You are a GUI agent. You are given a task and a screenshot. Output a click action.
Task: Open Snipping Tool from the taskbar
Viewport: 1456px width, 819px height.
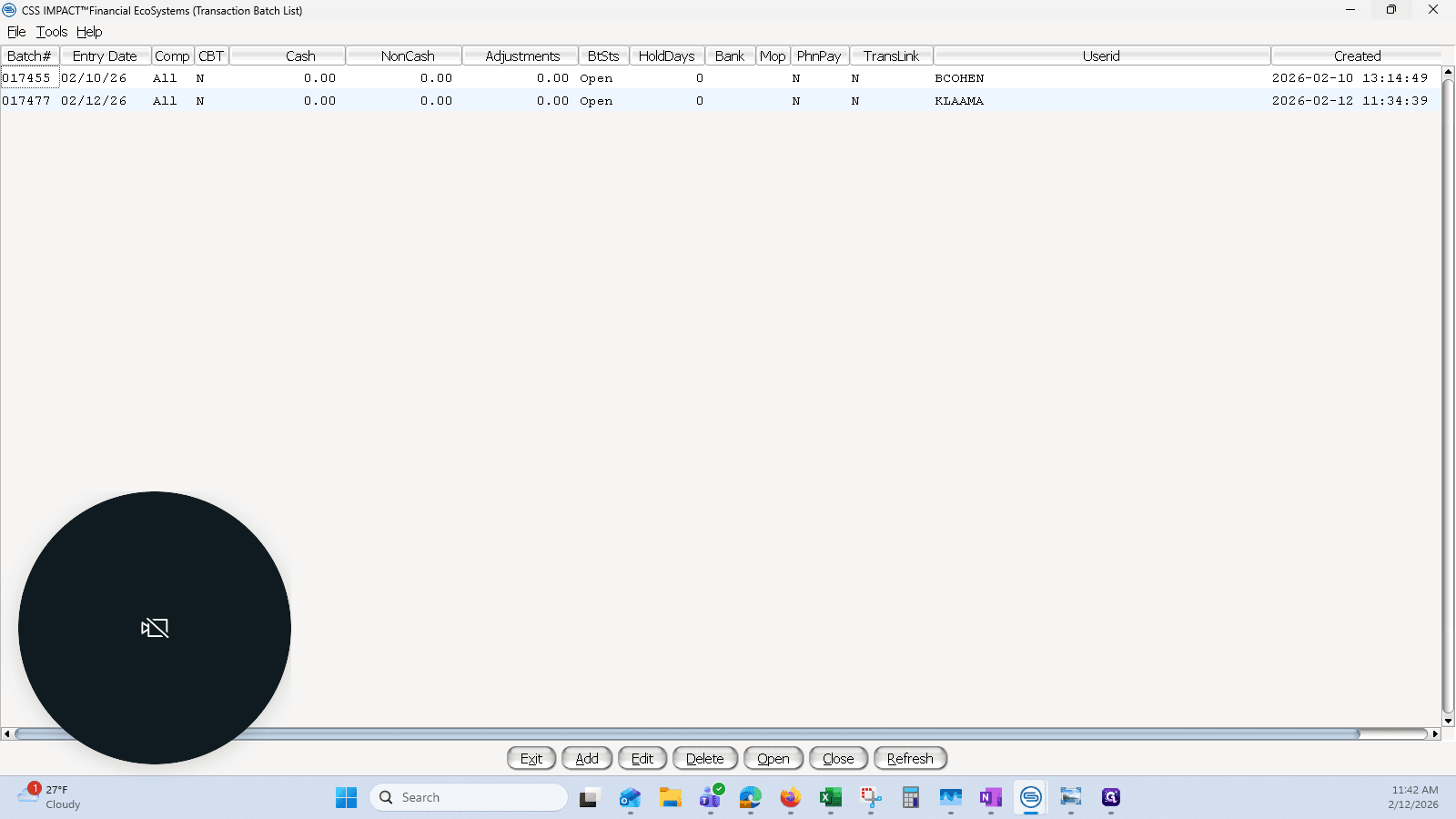pyautogui.click(x=871, y=797)
